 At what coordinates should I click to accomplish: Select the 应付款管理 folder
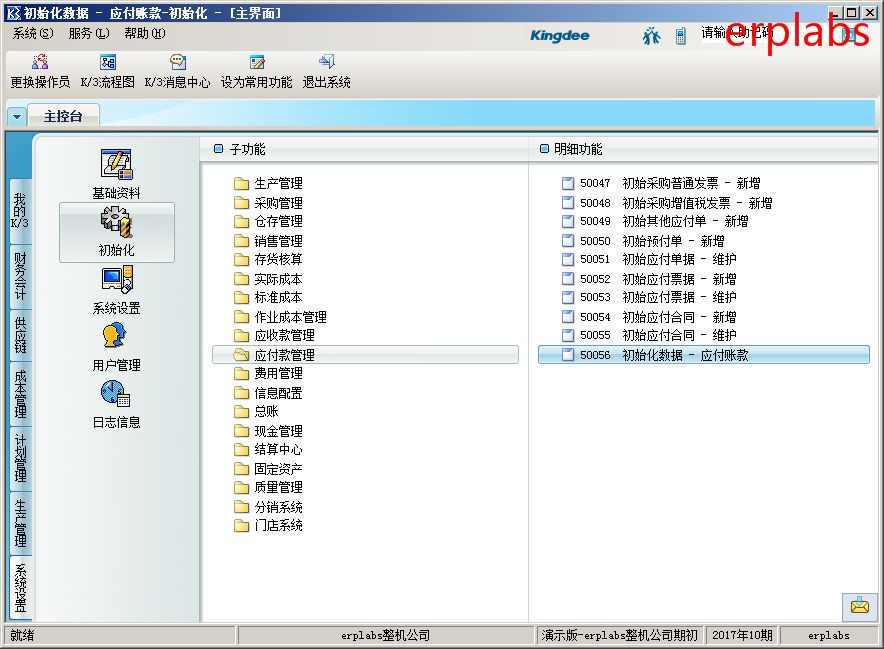click(365, 355)
